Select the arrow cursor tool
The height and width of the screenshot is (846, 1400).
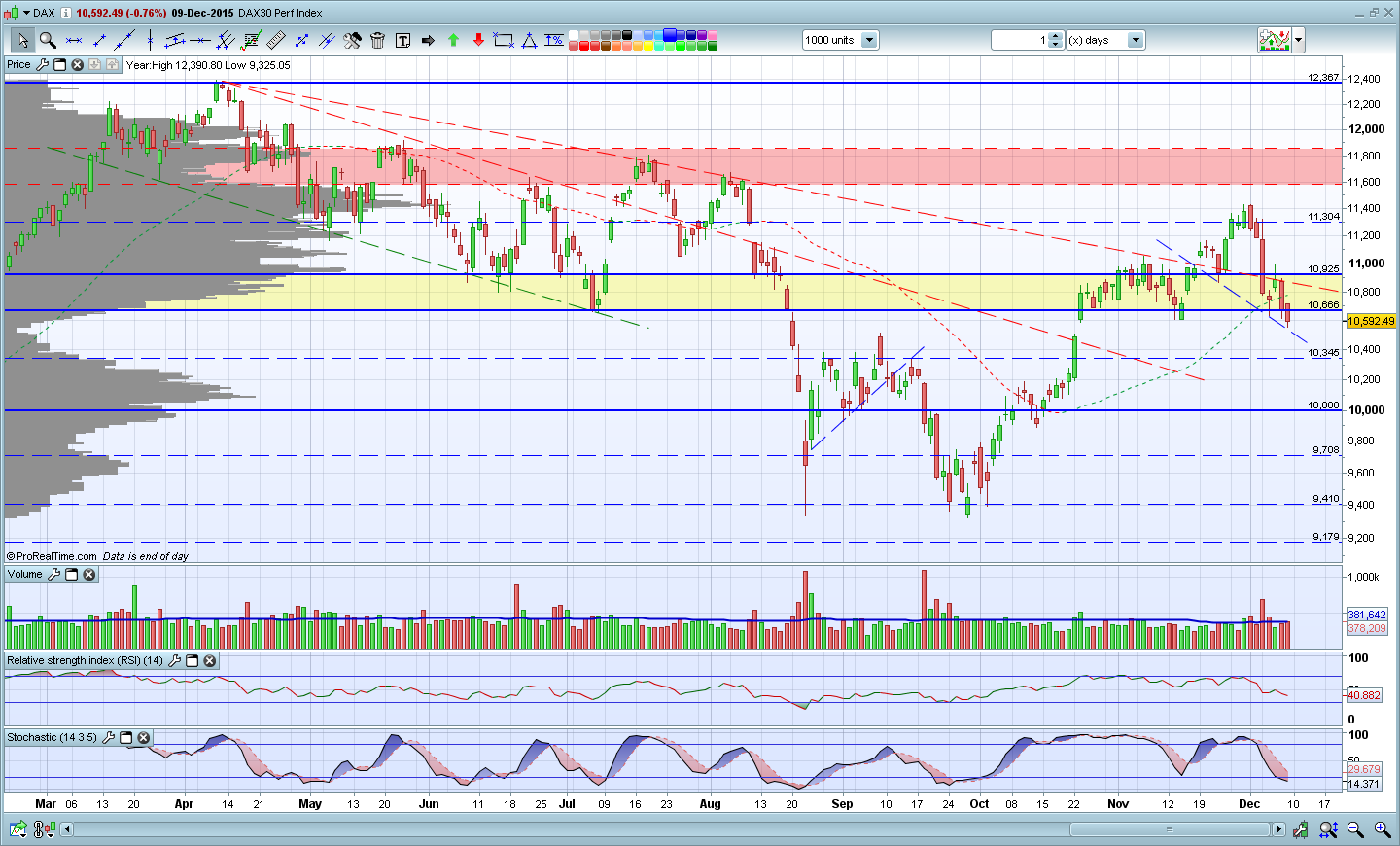pos(22,40)
